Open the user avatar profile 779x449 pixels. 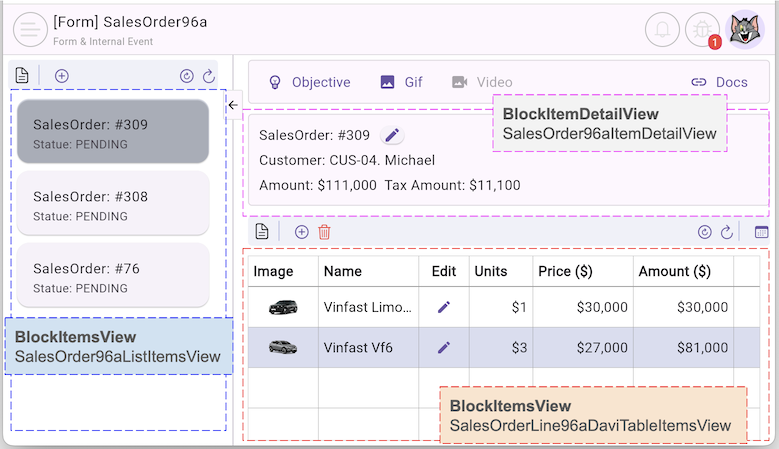tap(745, 29)
